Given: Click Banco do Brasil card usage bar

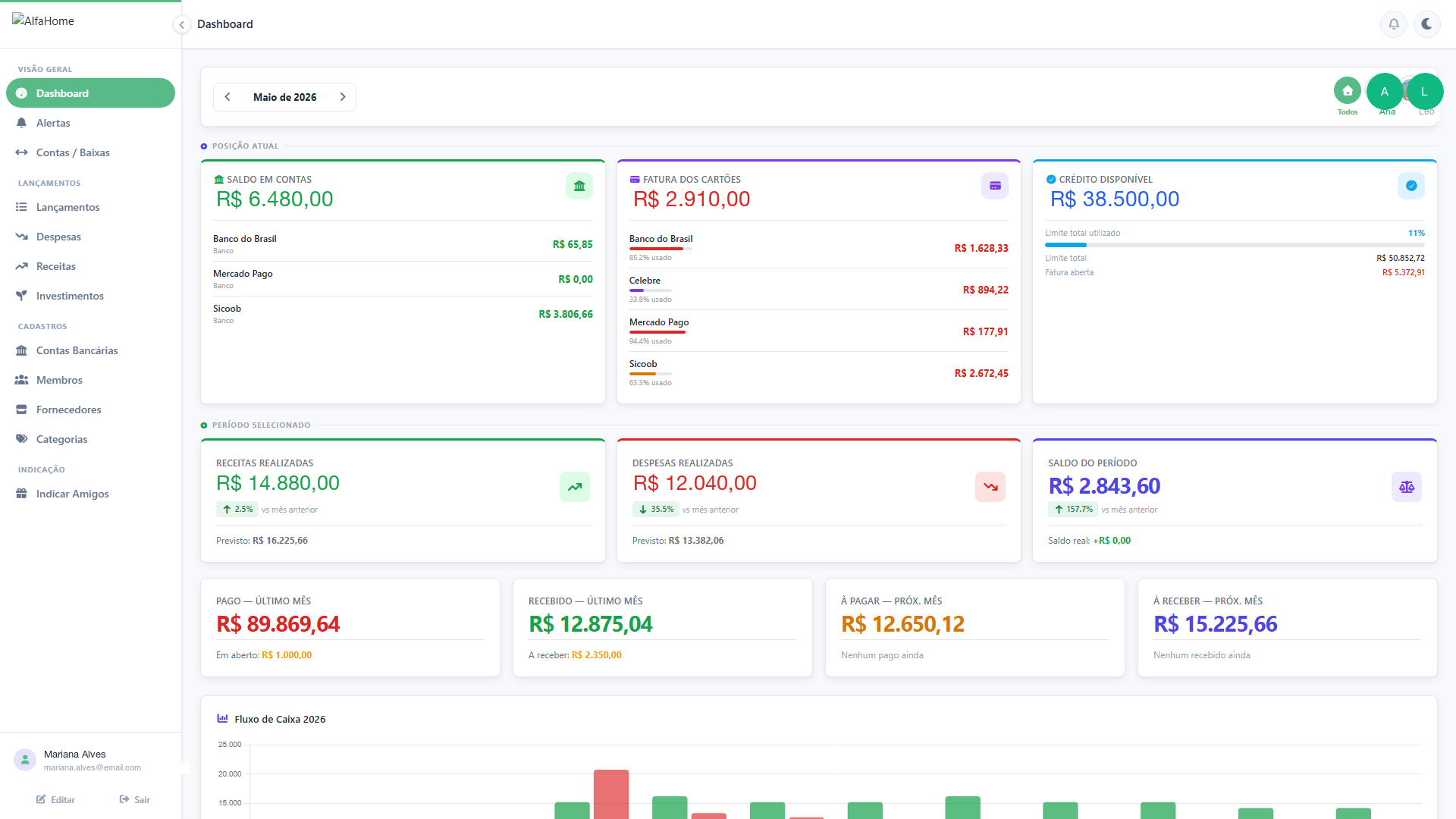Looking at the screenshot, I should tap(661, 249).
